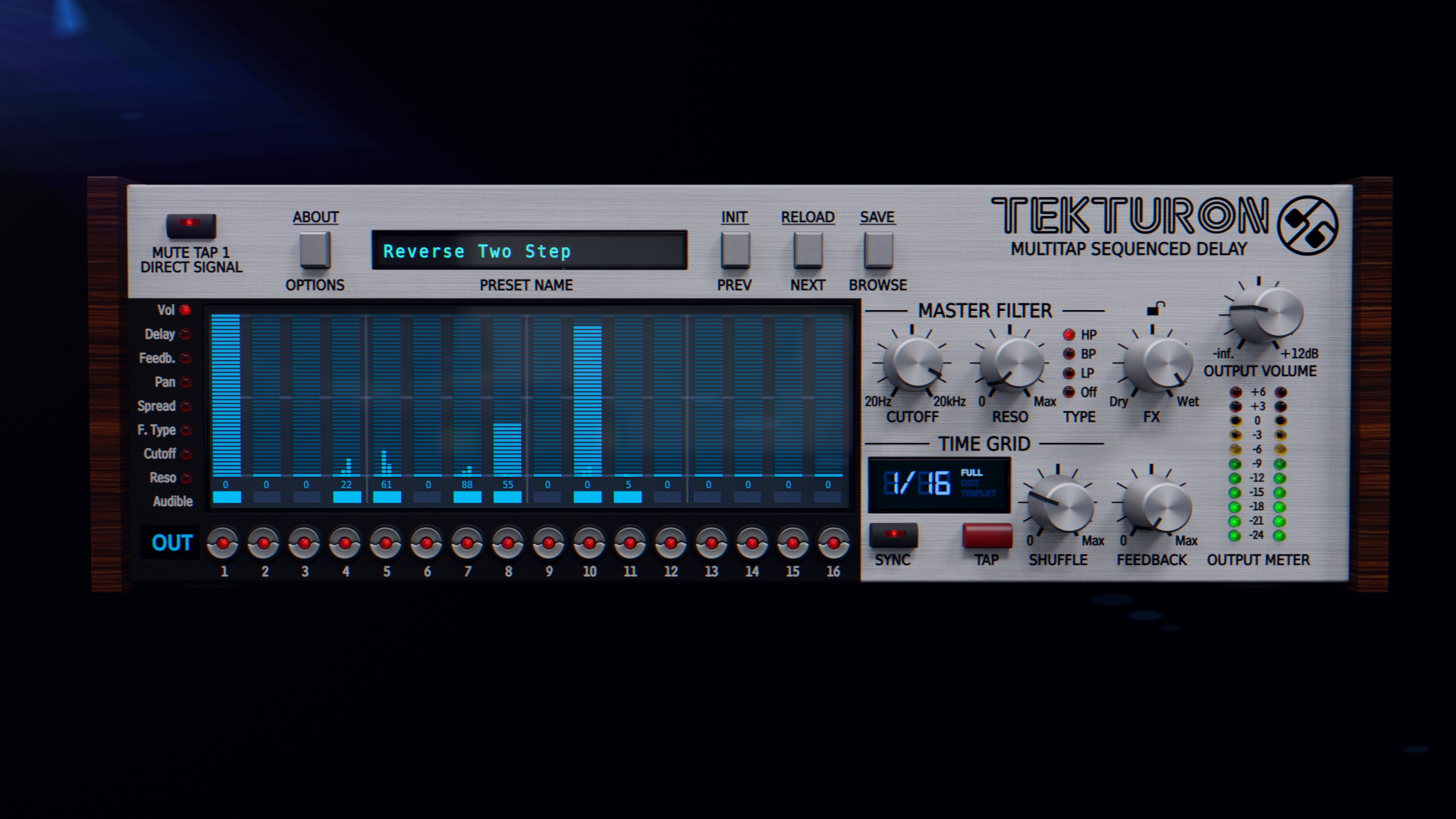Select the Pan row in sequencer
1456x819 pixels.
pyautogui.click(x=185, y=382)
